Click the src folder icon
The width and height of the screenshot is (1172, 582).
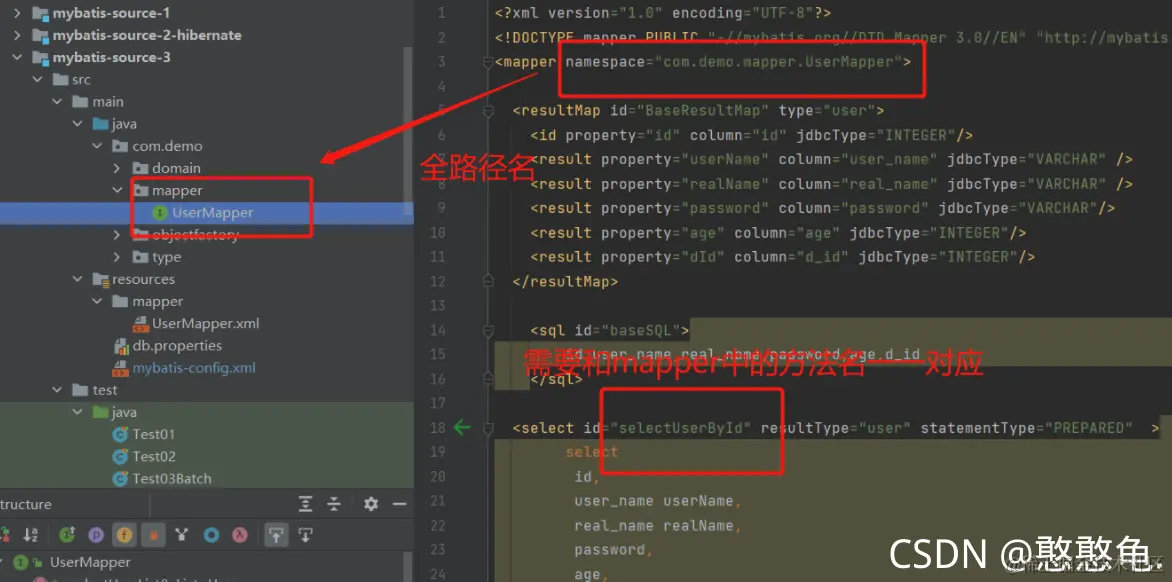[60, 79]
